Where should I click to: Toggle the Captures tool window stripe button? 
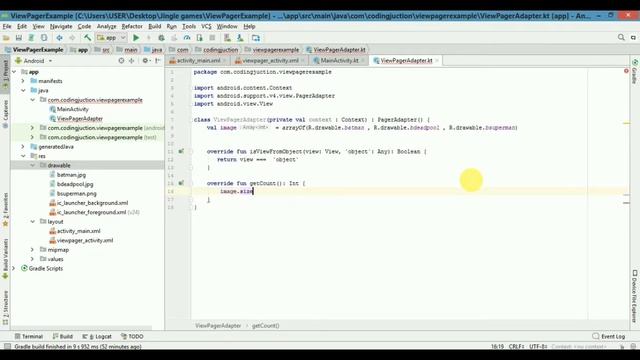pos(5,114)
